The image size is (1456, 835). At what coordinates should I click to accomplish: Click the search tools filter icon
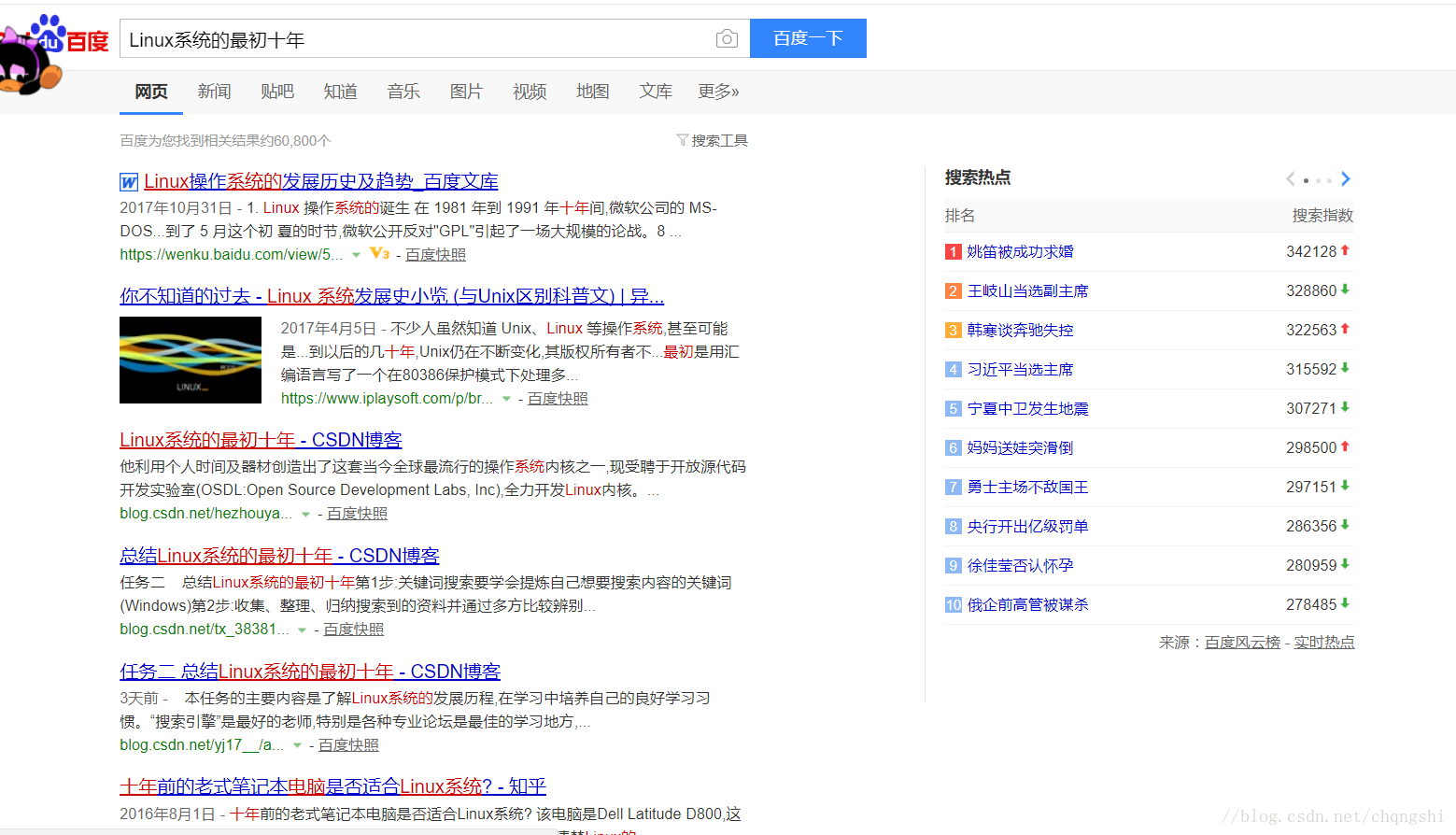[x=683, y=140]
